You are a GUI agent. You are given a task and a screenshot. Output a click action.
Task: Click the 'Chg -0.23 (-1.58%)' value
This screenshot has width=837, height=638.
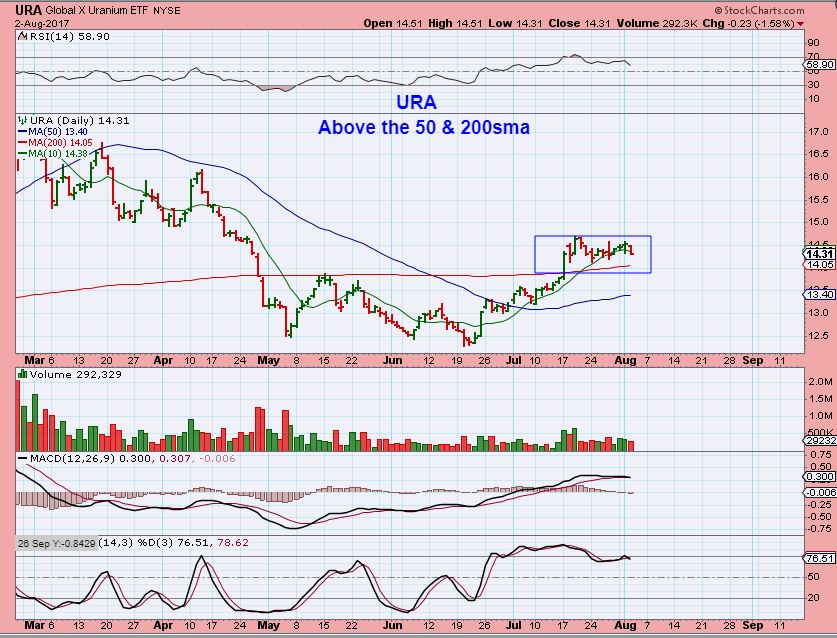coord(748,23)
